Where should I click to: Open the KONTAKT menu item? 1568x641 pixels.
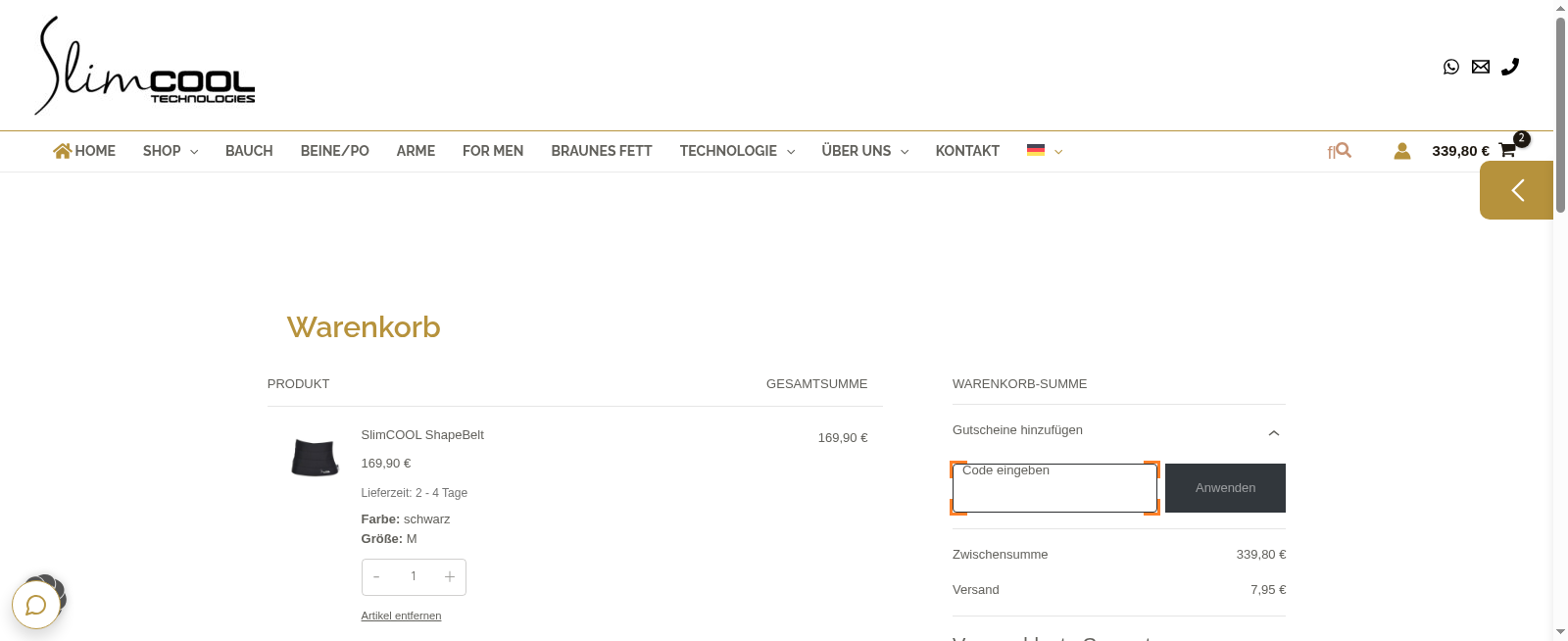tap(966, 151)
